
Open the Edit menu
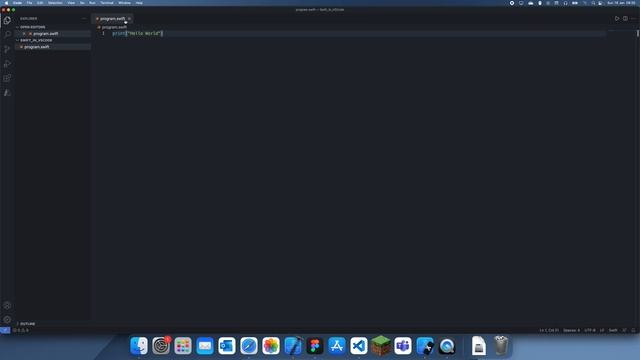(x=40, y=3)
